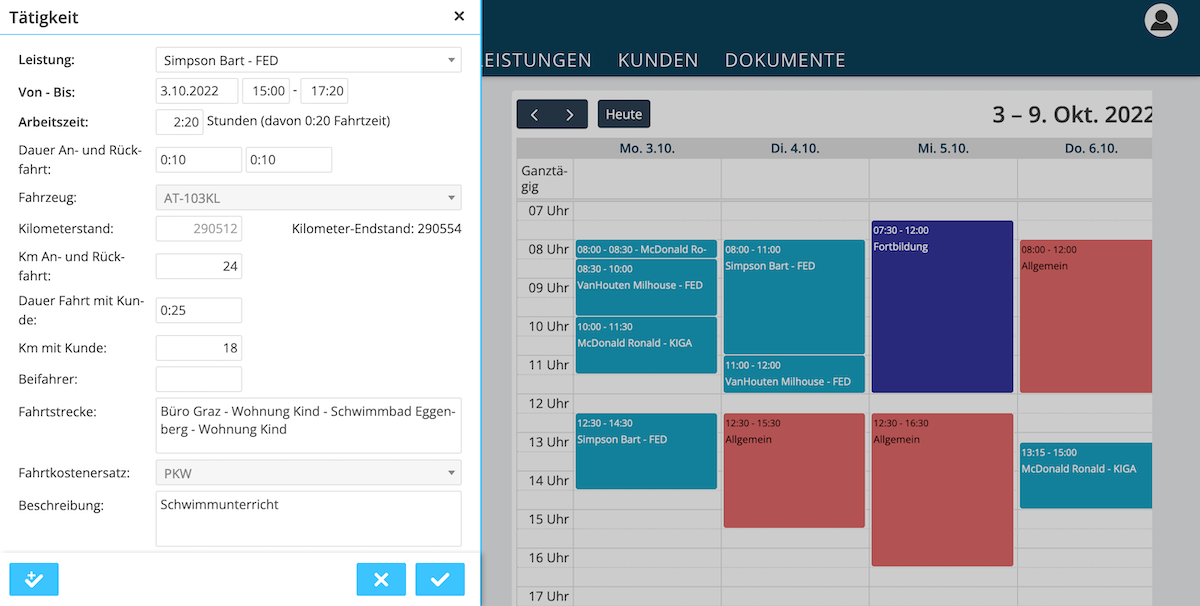Open Monday 12:30 - 14:30 Simpson Bart event

pos(646,451)
